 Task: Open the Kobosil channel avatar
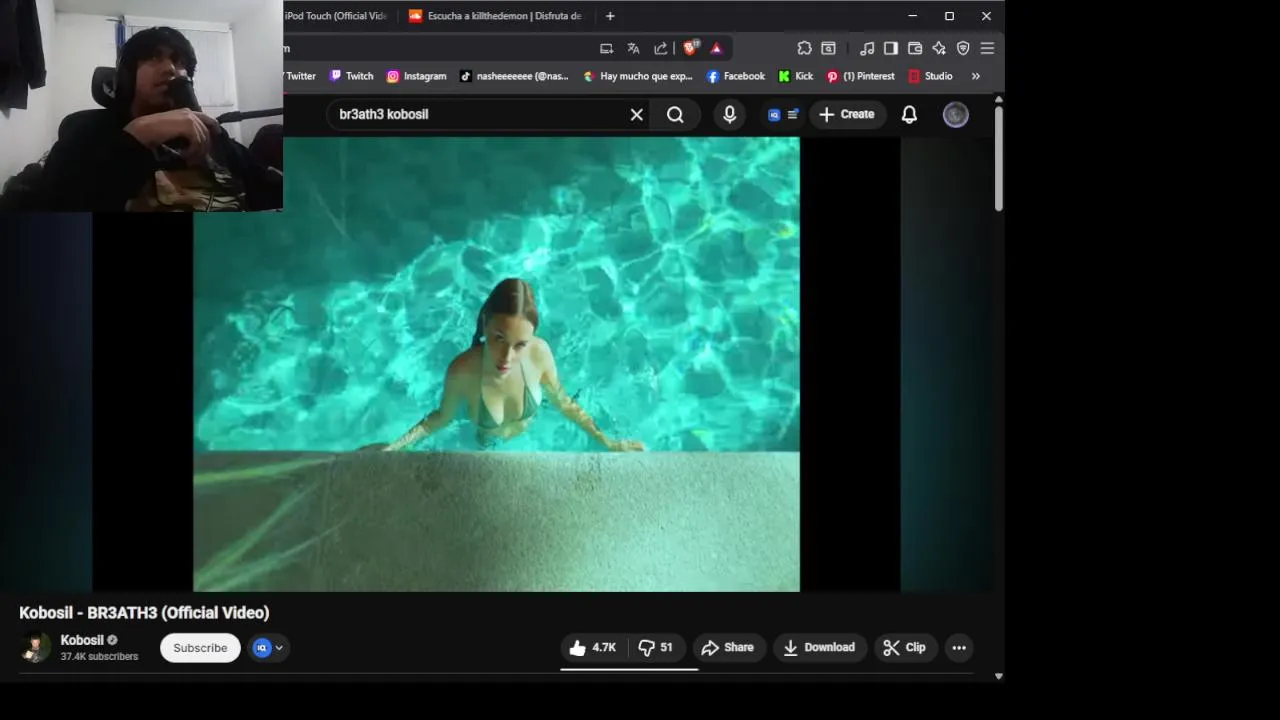tap(35, 648)
